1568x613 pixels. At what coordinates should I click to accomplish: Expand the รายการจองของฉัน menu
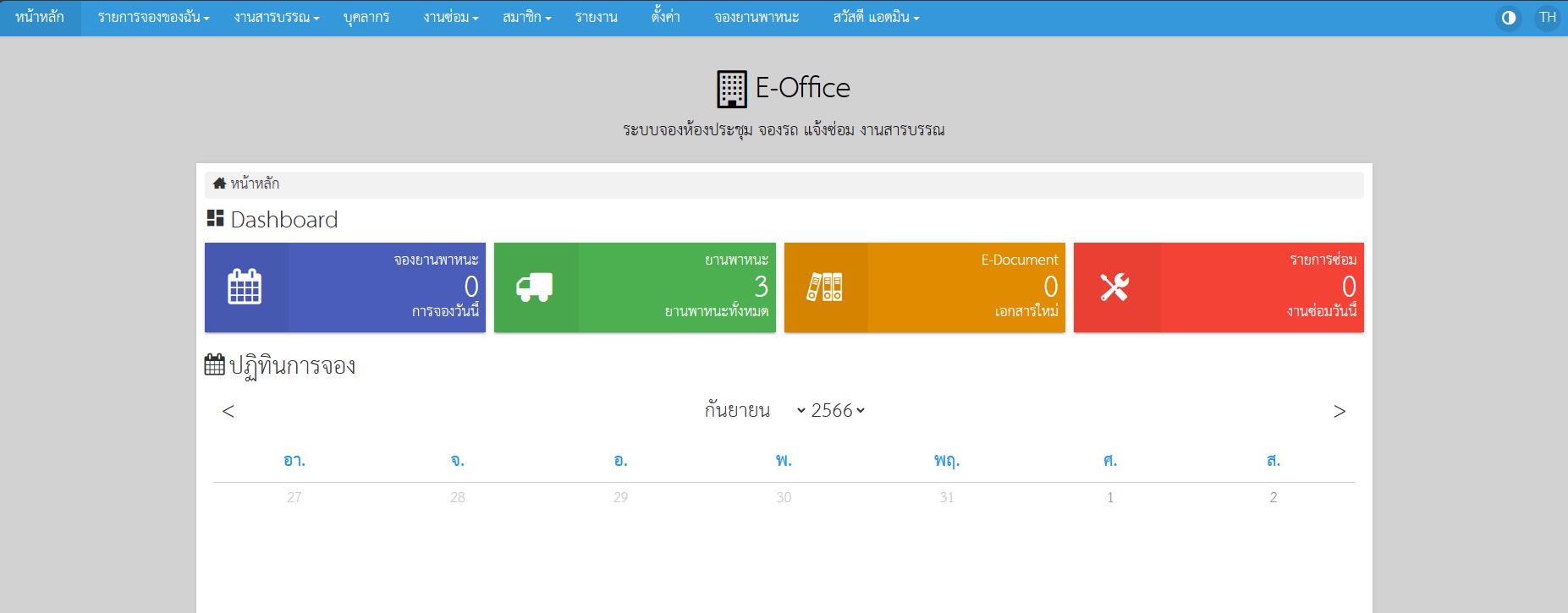click(x=154, y=18)
